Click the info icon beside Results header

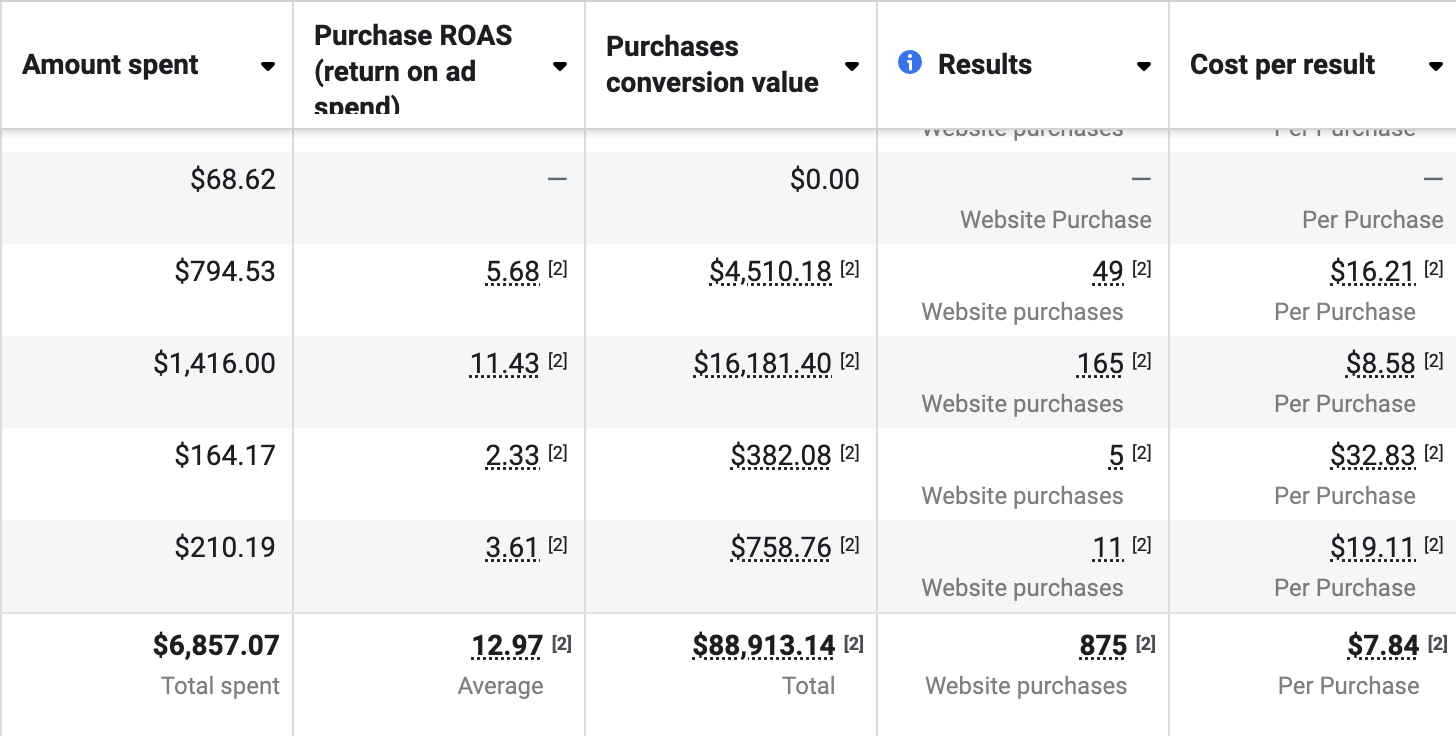click(909, 63)
